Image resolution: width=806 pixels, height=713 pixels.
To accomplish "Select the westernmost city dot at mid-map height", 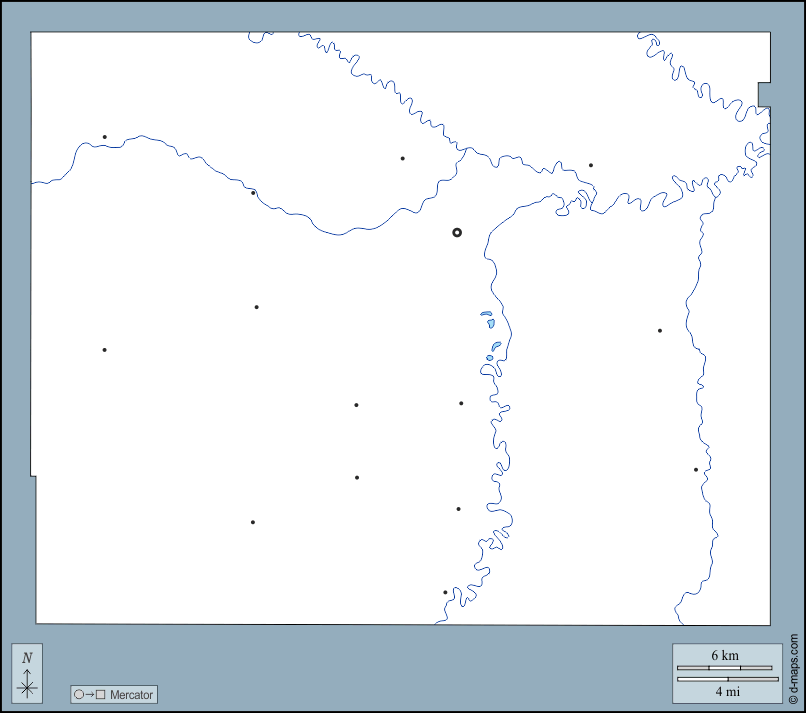I will tap(104, 350).
